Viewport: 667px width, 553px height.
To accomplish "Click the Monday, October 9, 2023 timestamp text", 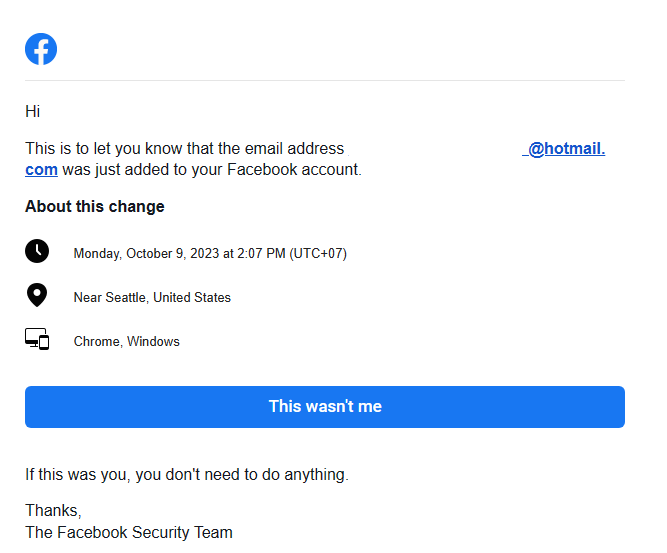I will click(210, 254).
